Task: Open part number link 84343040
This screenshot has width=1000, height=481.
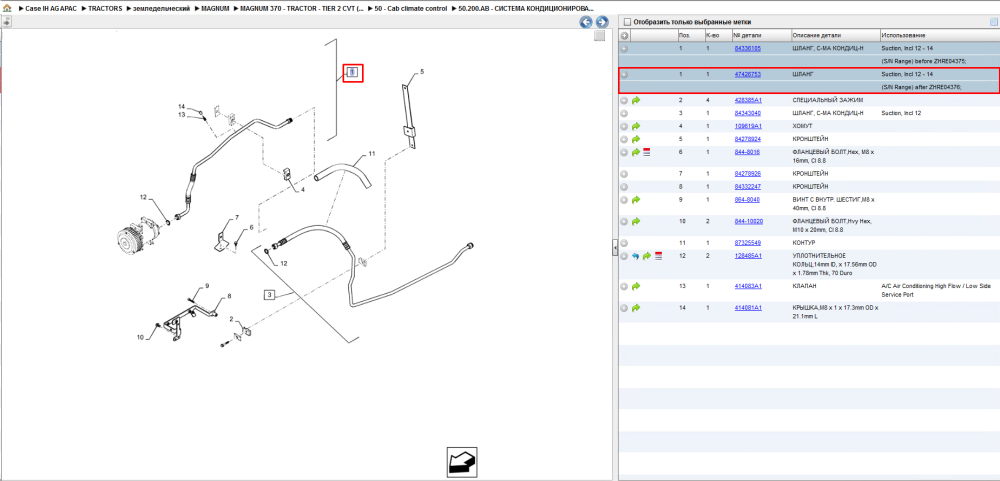Action: coord(747,113)
